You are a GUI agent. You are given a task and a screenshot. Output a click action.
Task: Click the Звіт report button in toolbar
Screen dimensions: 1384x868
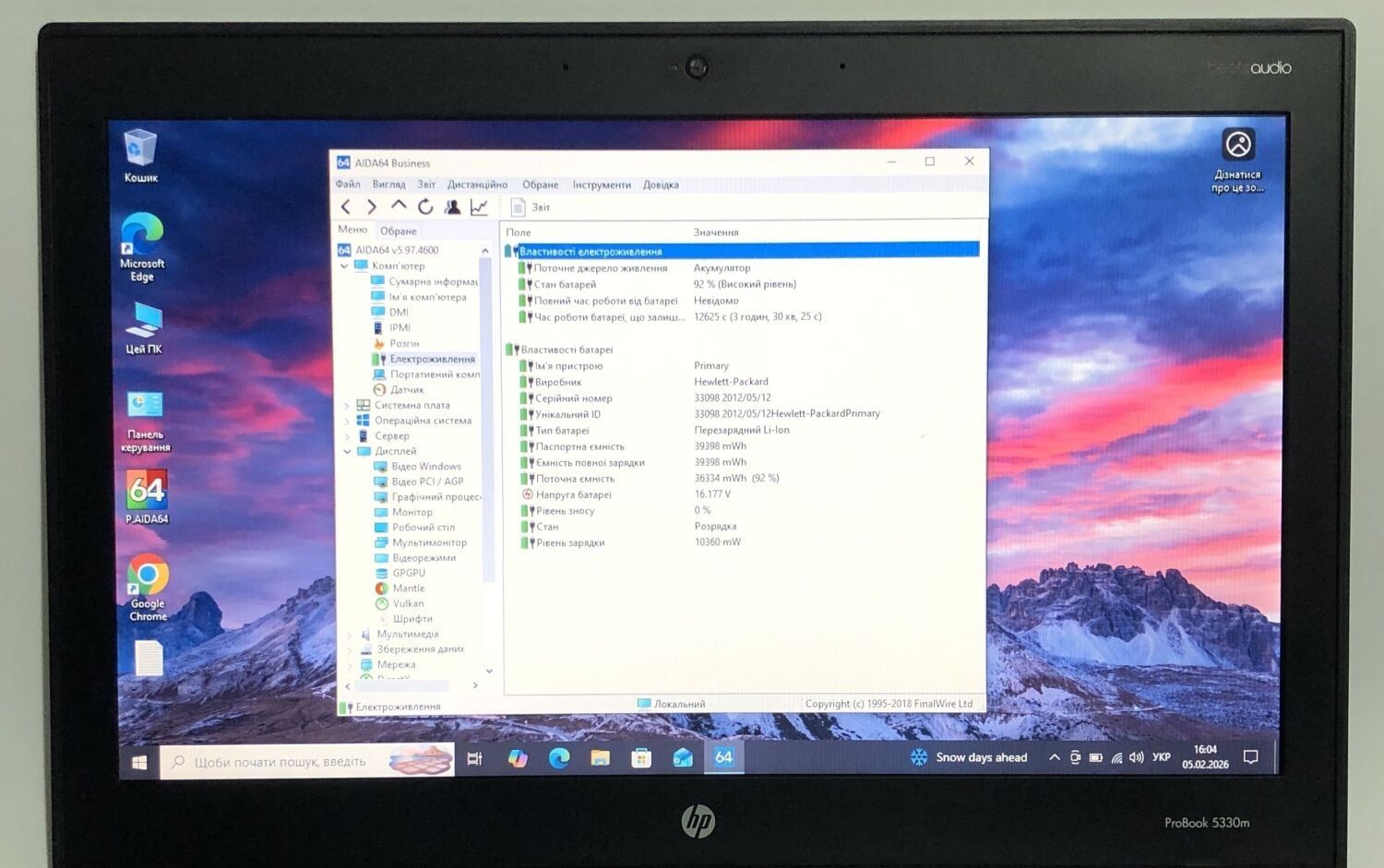[x=531, y=208]
